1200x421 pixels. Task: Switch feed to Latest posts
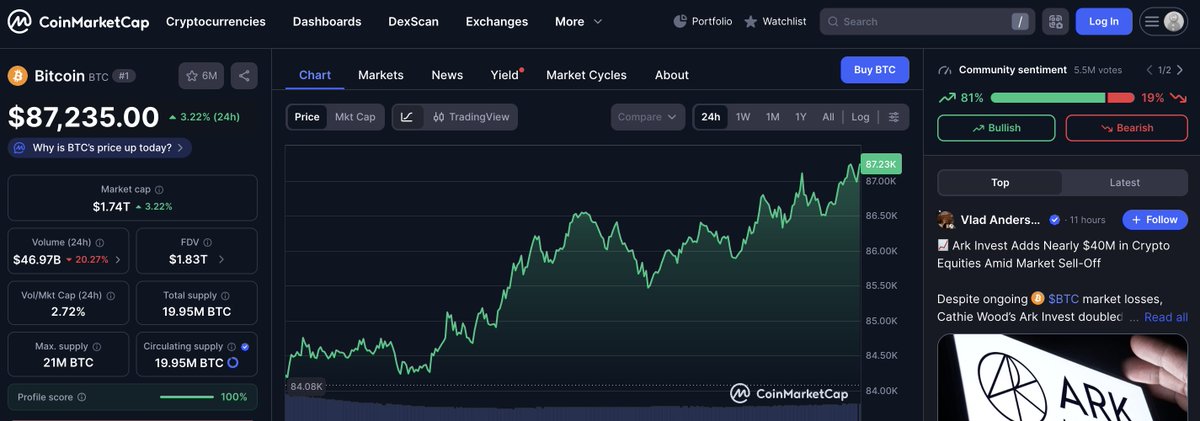[1124, 182]
